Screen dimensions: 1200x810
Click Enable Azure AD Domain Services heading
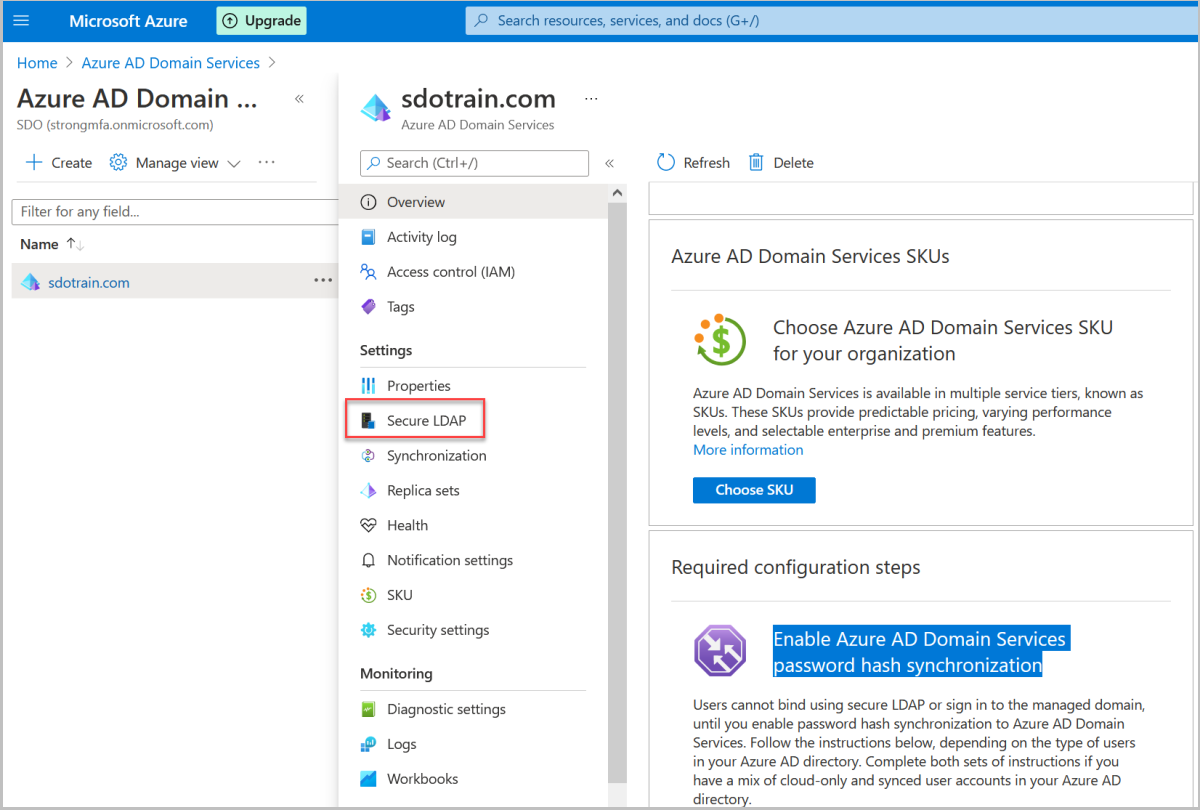click(x=920, y=652)
